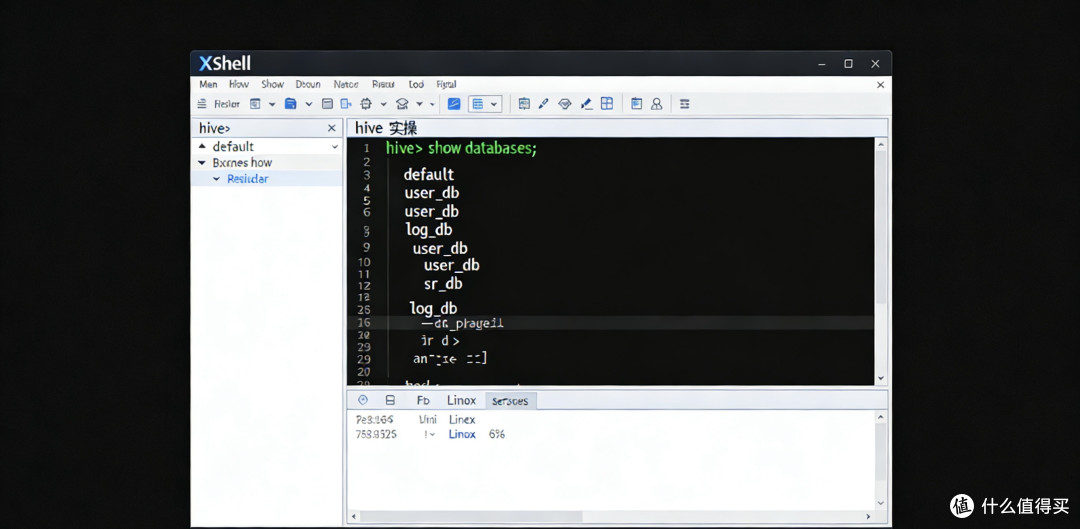Click the 6% value in bottom list

pos(497,435)
